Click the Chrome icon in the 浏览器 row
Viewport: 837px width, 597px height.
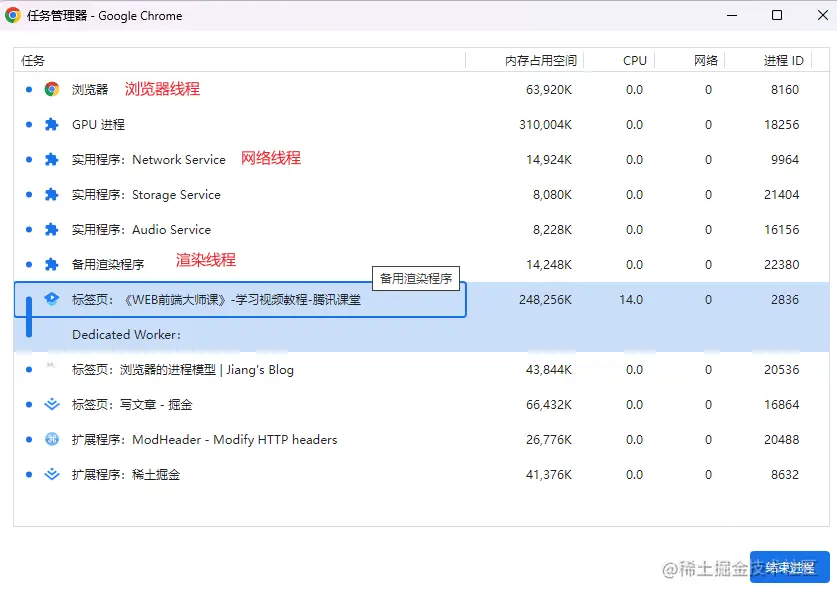coord(52,89)
